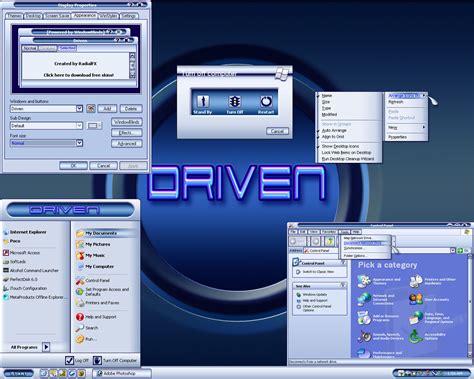The width and height of the screenshot is (474, 379).
Task: Click the Stand By icon in Turn Off dialog
Action: pyautogui.click(x=203, y=101)
